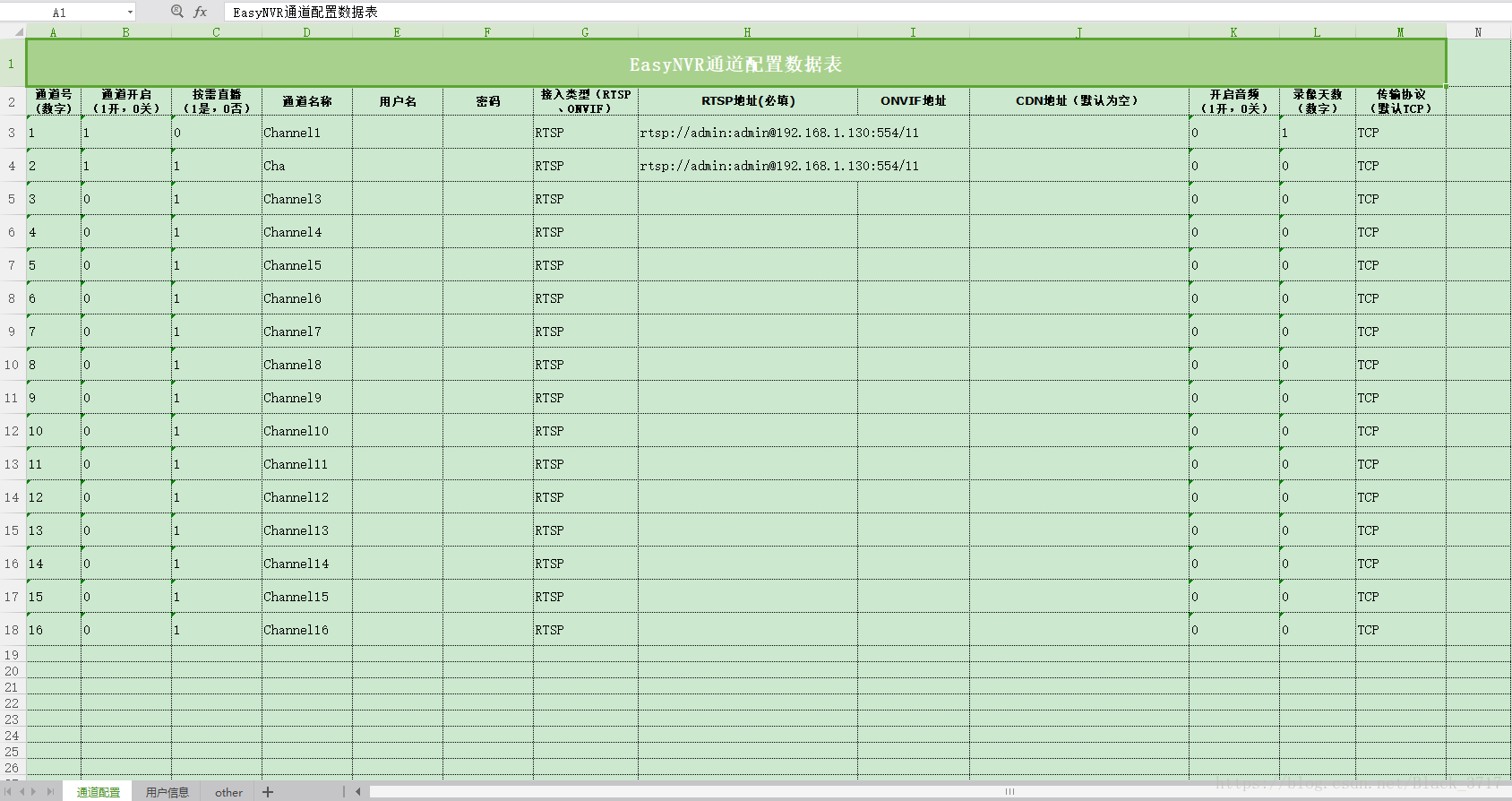Select column H header
The width and height of the screenshot is (1512, 801).
tap(747, 32)
